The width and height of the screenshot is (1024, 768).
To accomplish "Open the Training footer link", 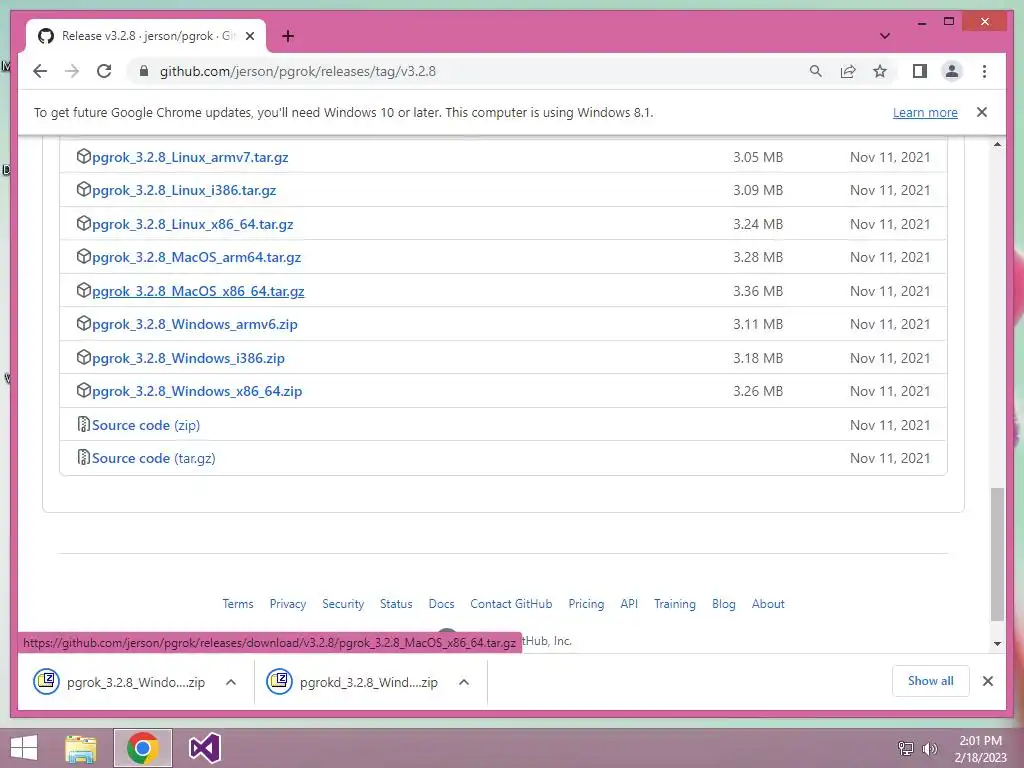I will [x=675, y=604].
